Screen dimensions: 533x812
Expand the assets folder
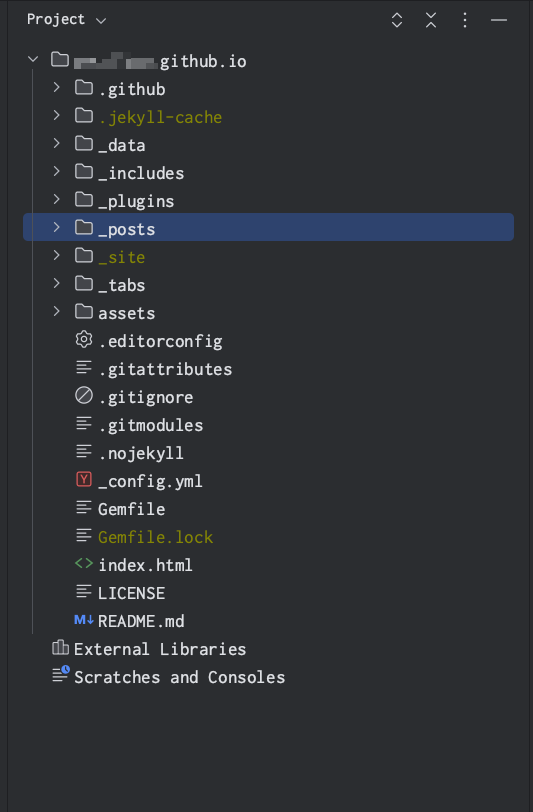coord(56,311)
